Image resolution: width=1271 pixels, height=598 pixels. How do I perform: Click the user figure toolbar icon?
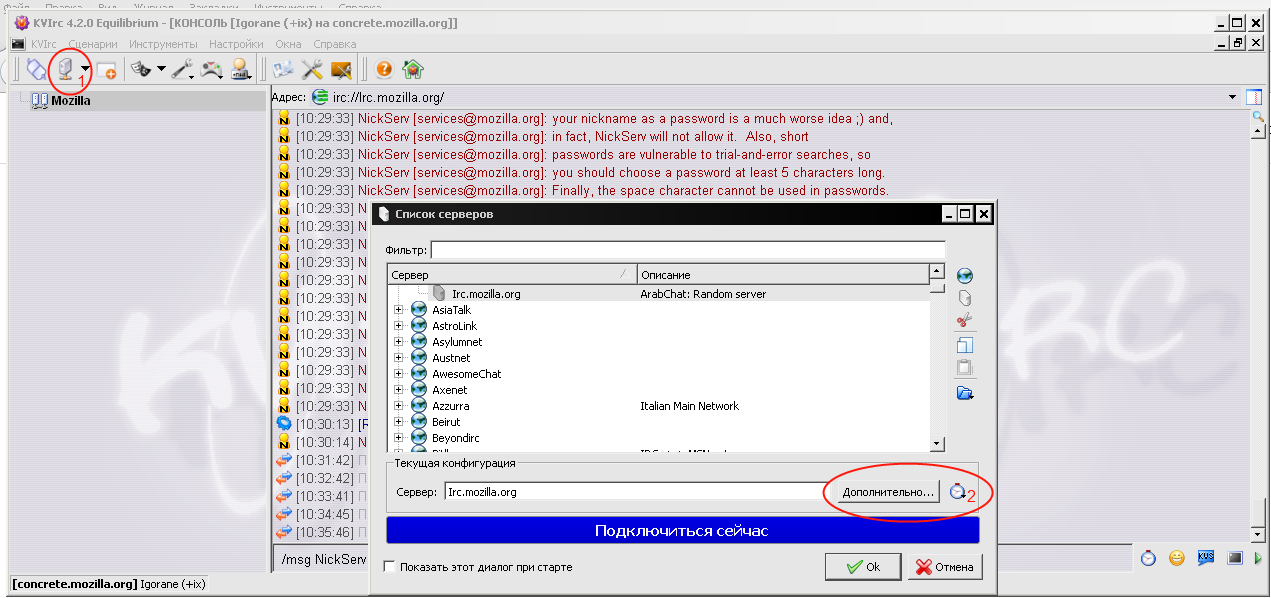pos(241,69)
